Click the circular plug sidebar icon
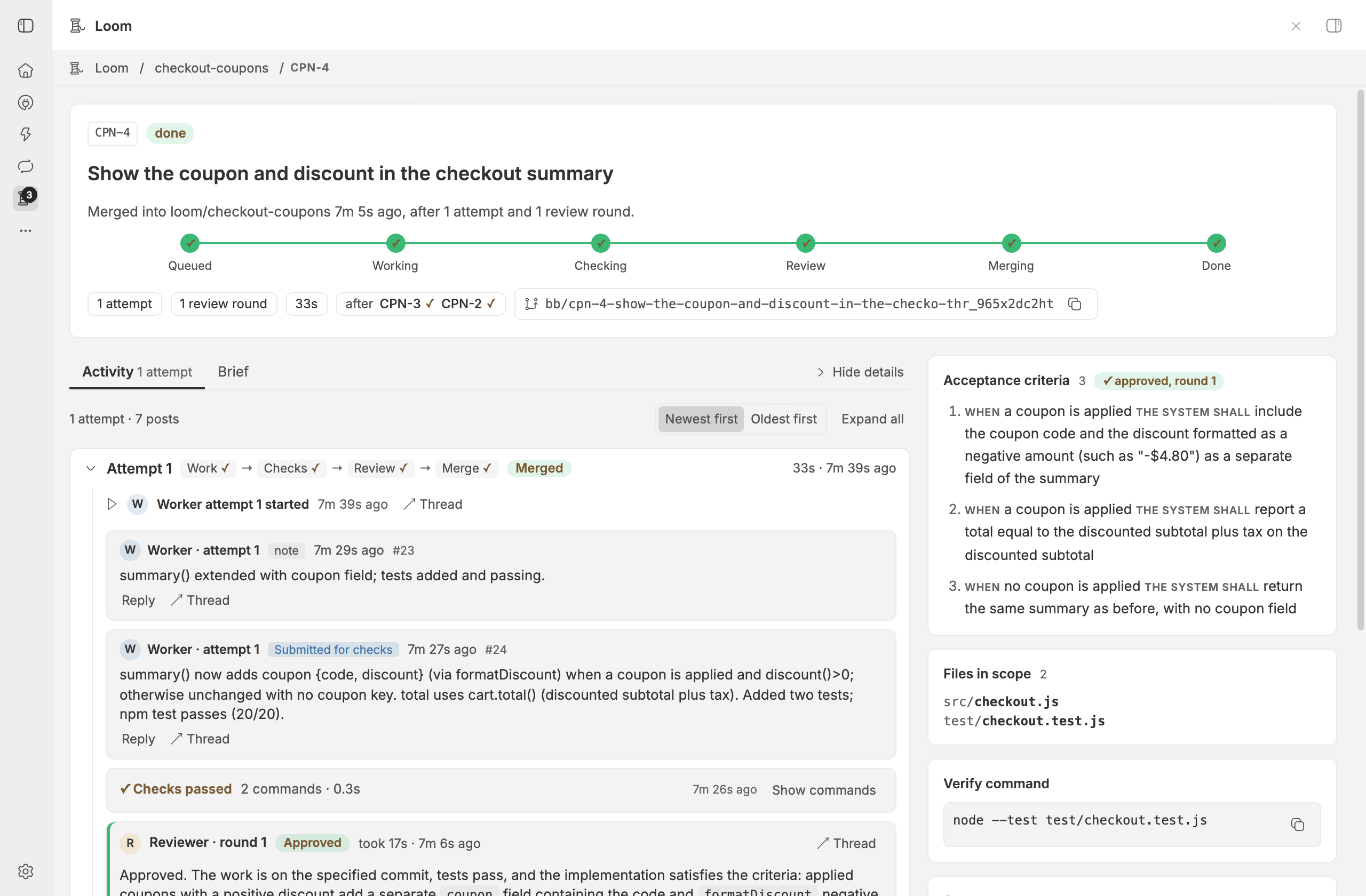 coord(26,103)
